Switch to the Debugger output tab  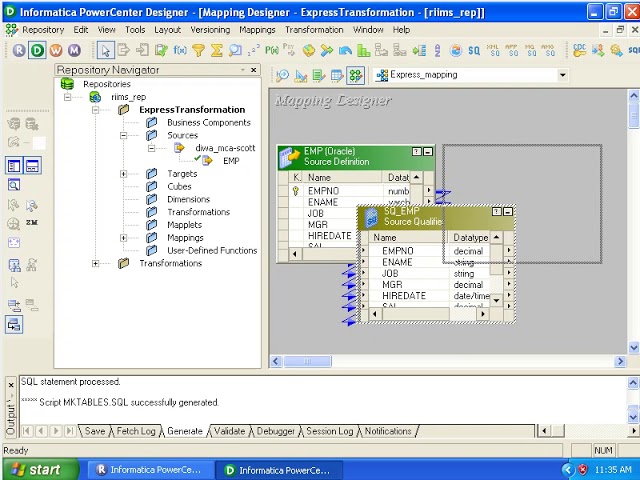point(276,431)
